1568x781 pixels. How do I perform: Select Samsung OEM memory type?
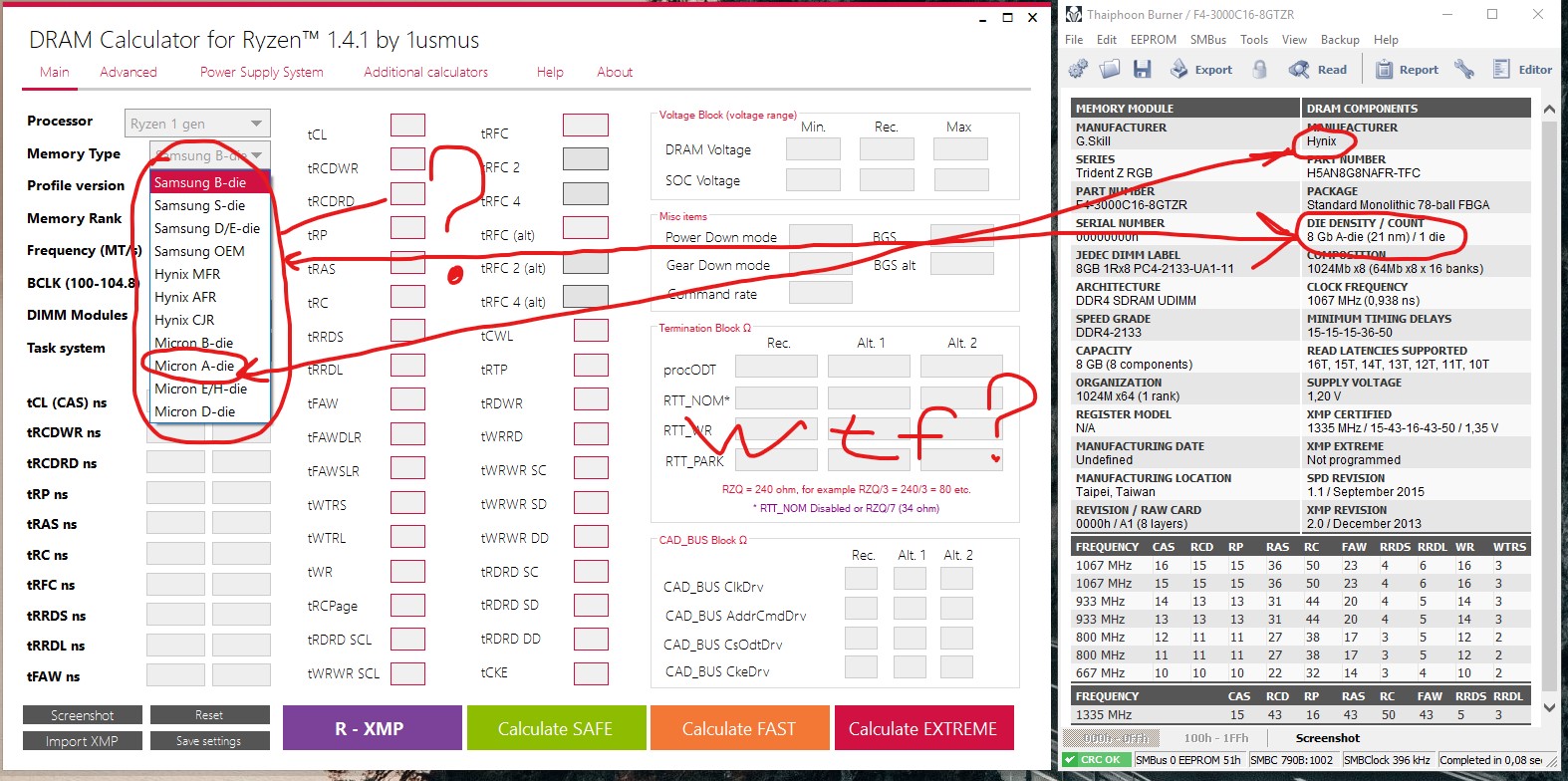(x=210, y=251)
